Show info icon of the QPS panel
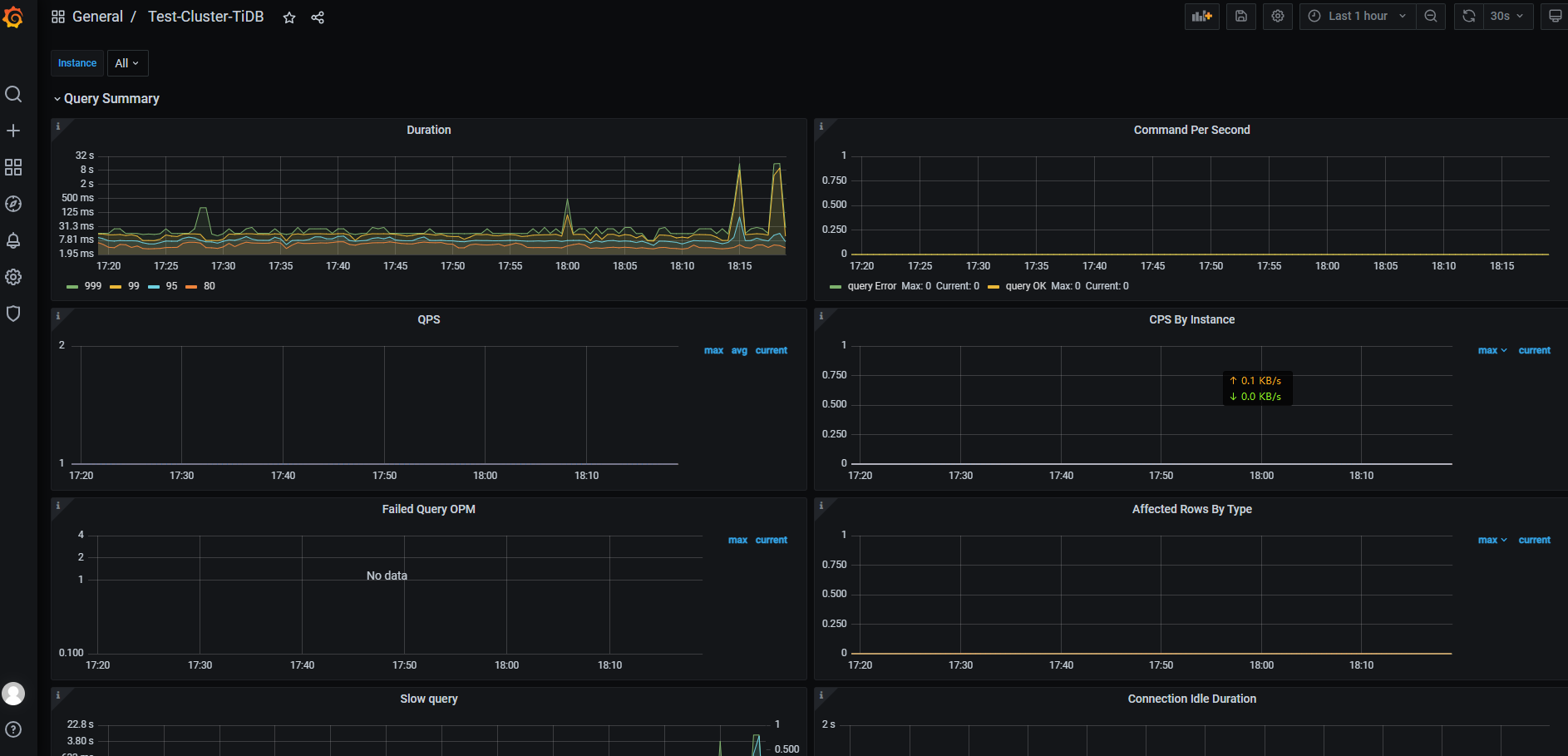Viewport: 1568px width, 756px height. pos(58,316)
